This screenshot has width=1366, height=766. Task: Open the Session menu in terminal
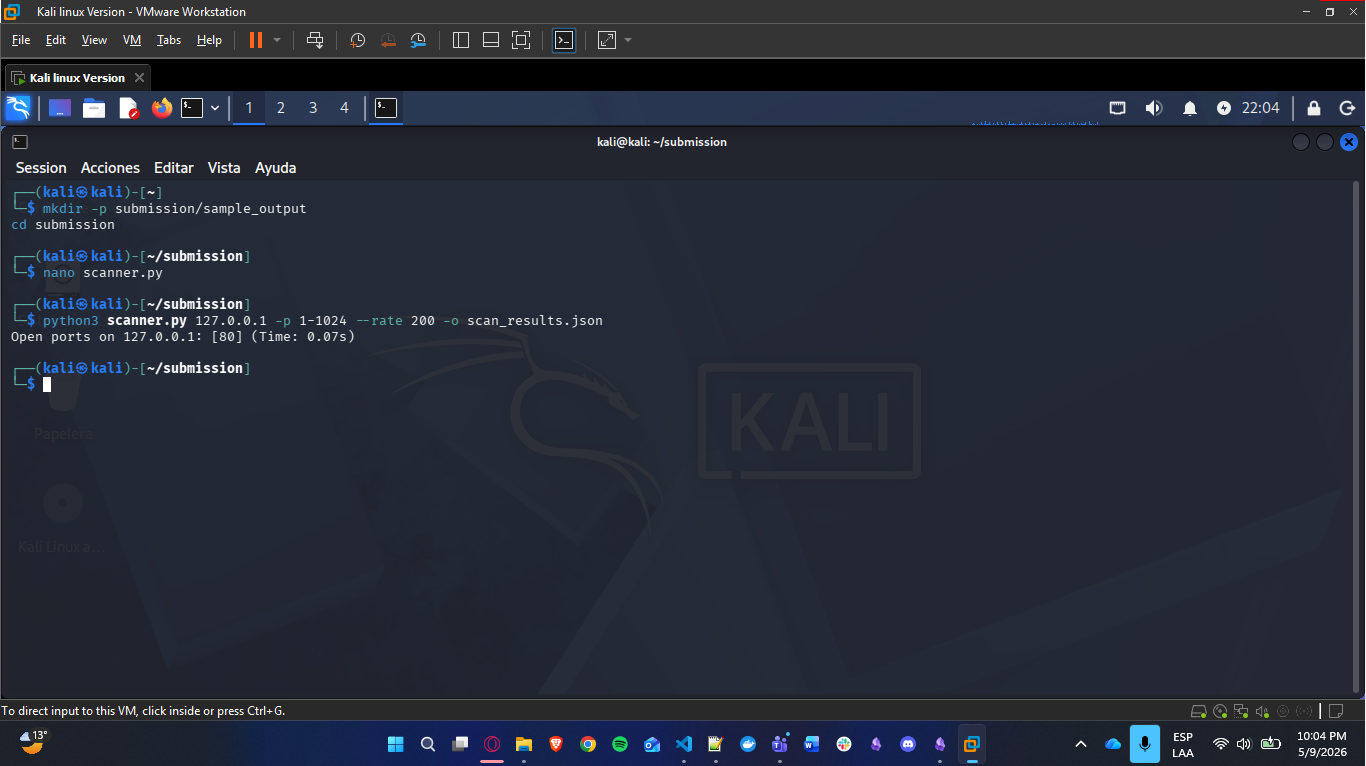(x=41, y=168)
